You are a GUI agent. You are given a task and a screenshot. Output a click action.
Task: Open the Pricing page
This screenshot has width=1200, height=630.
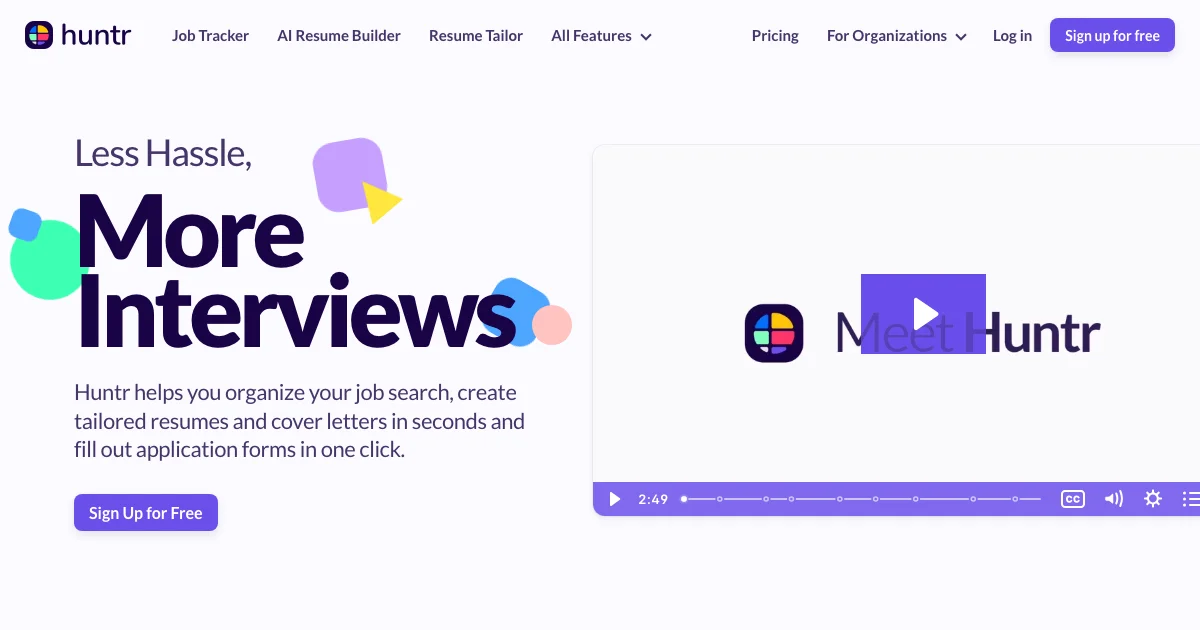tap(775, 36)
